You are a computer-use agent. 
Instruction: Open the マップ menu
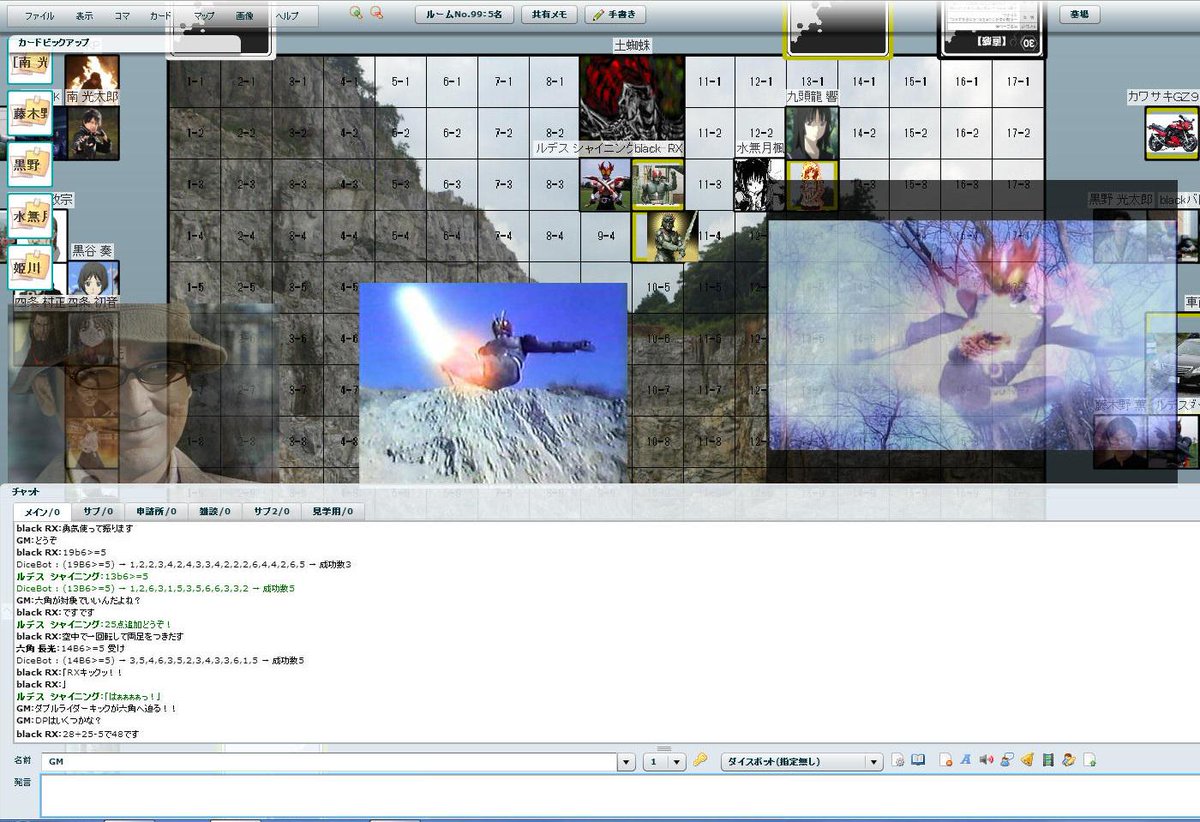(x=204, y=16)
